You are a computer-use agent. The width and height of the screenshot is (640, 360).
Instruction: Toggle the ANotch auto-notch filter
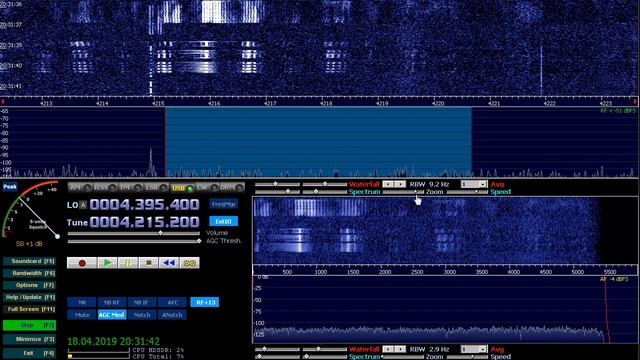tap(172, 315)
